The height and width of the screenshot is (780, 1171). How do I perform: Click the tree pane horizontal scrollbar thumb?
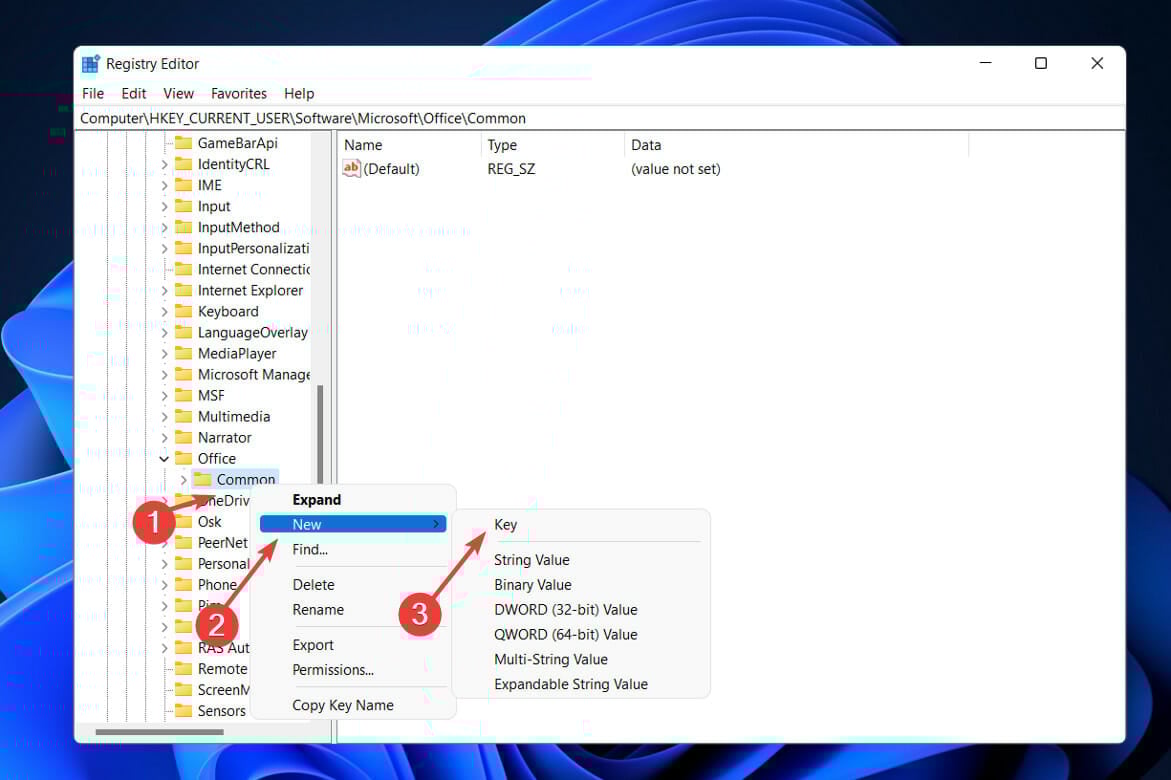(x=160, y=731)
